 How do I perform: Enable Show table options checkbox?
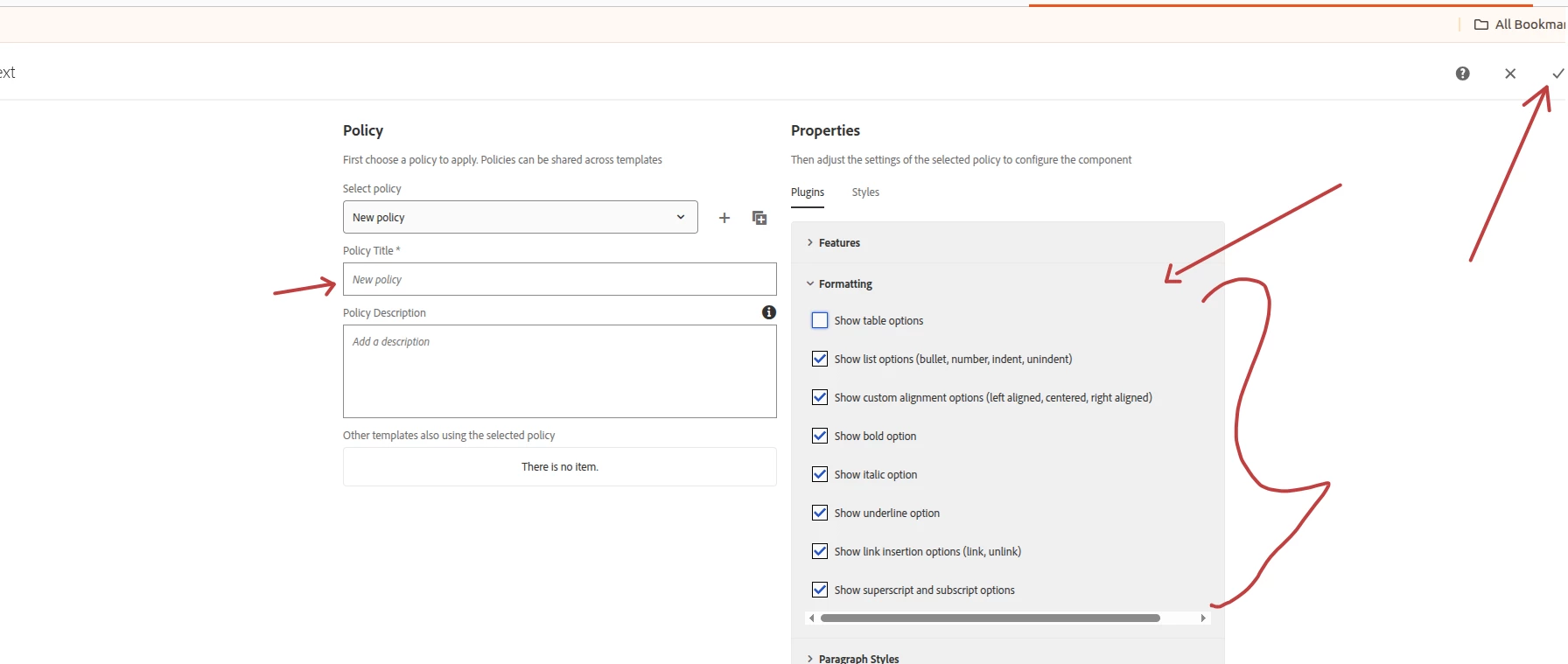pos(820,320)
